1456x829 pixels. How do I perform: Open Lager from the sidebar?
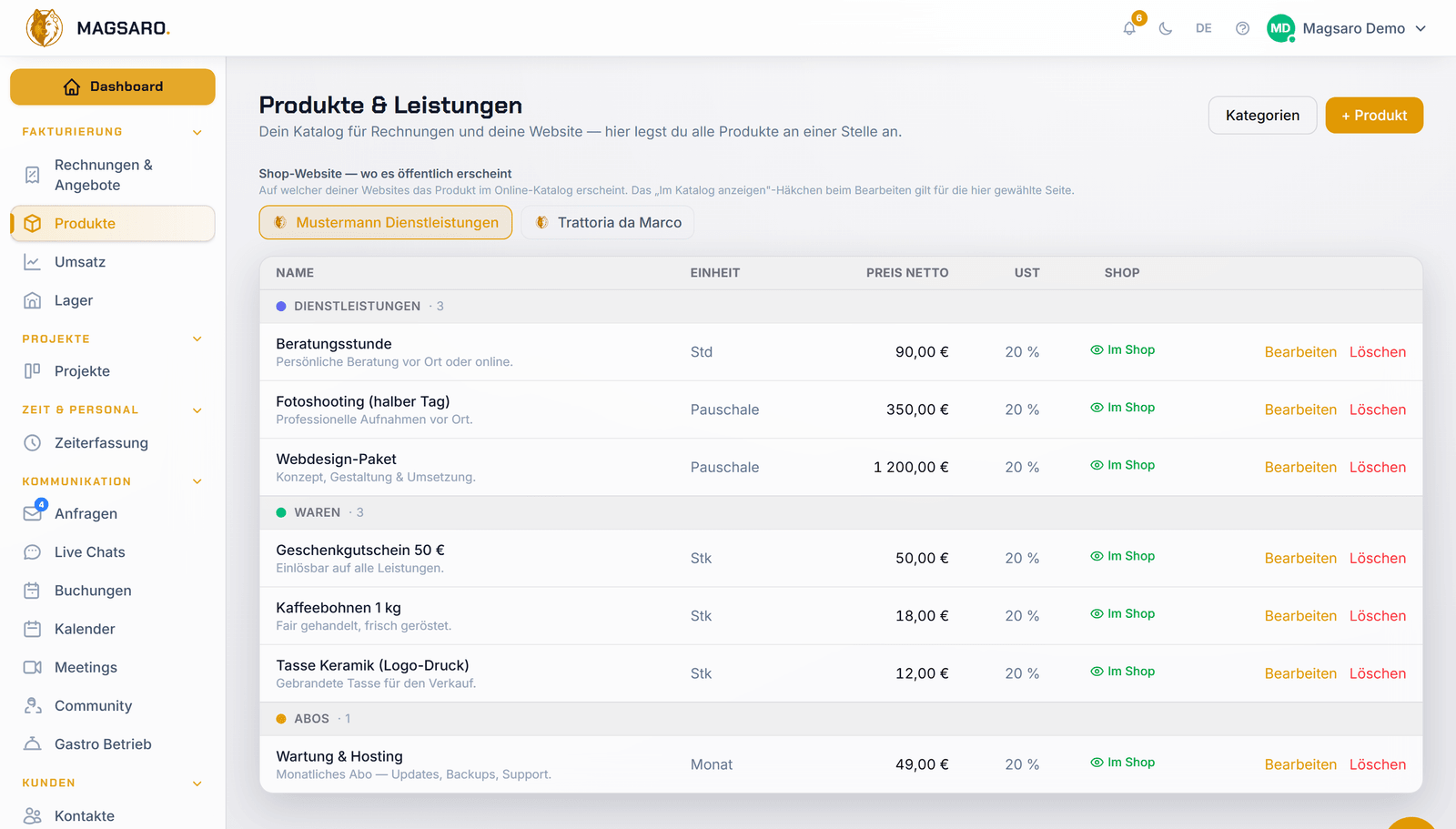113,300
